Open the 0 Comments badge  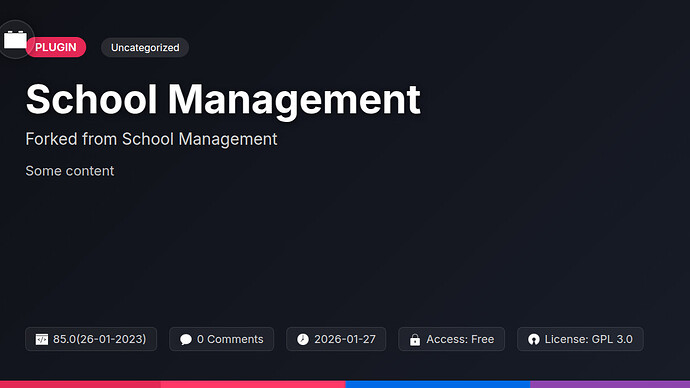point(221,339)
